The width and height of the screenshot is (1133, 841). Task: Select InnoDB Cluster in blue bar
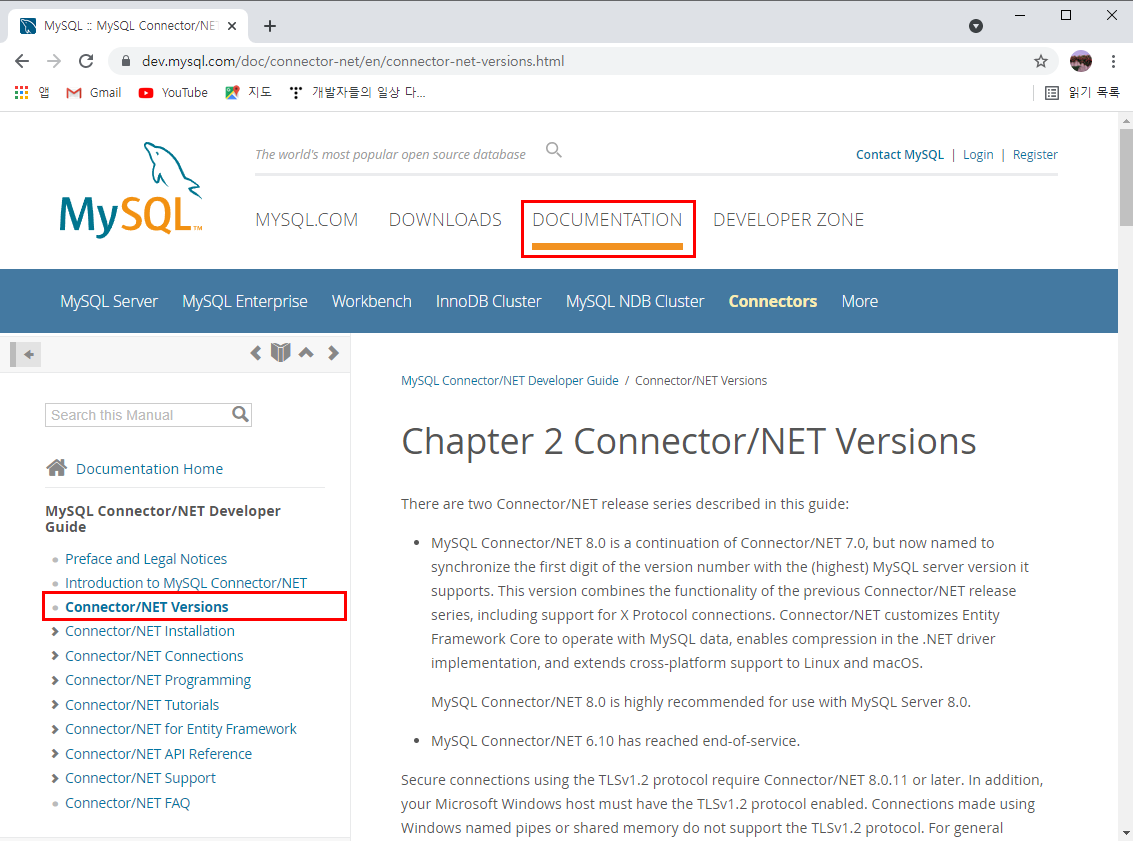coord(488,301)
